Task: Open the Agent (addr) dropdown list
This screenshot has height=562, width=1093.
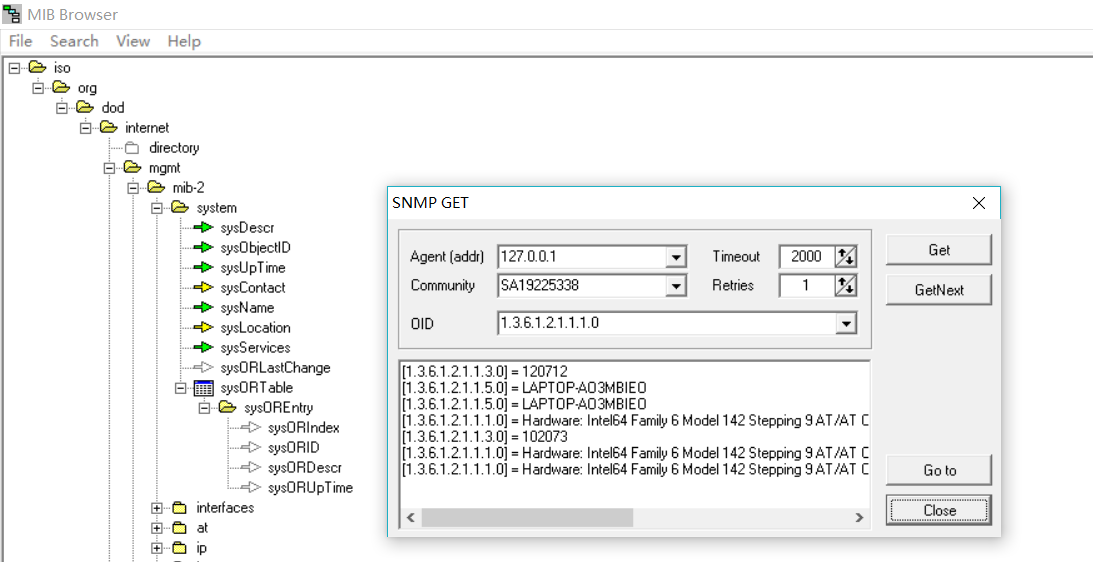Action: pos(675,257)
